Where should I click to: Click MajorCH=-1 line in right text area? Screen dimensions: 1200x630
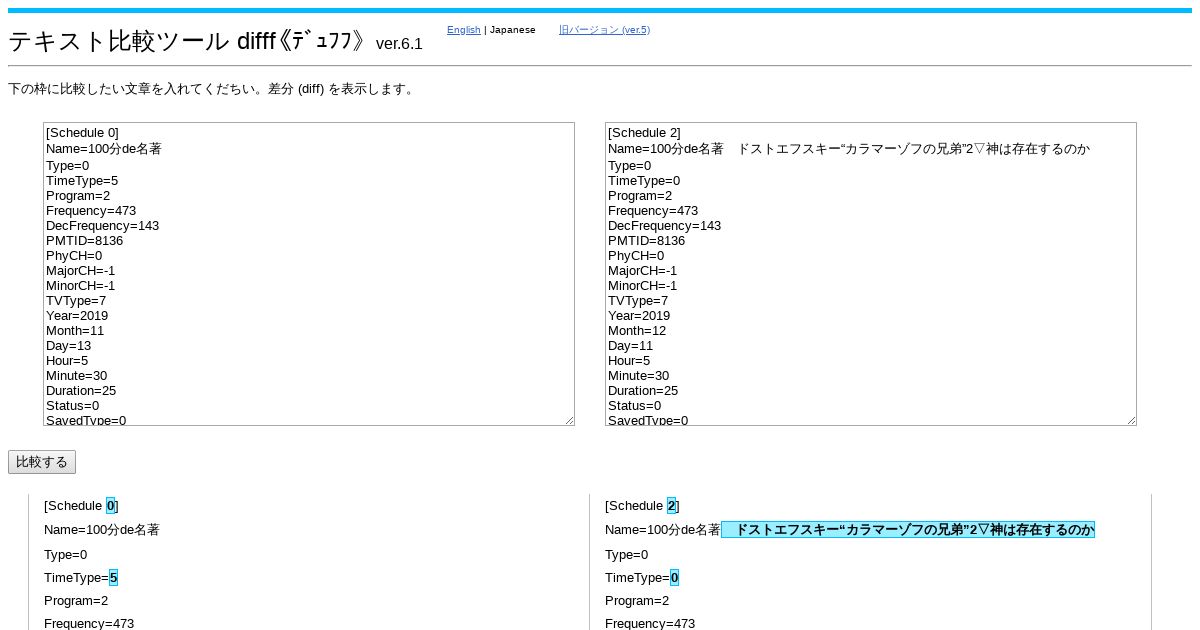click(642, 271)
